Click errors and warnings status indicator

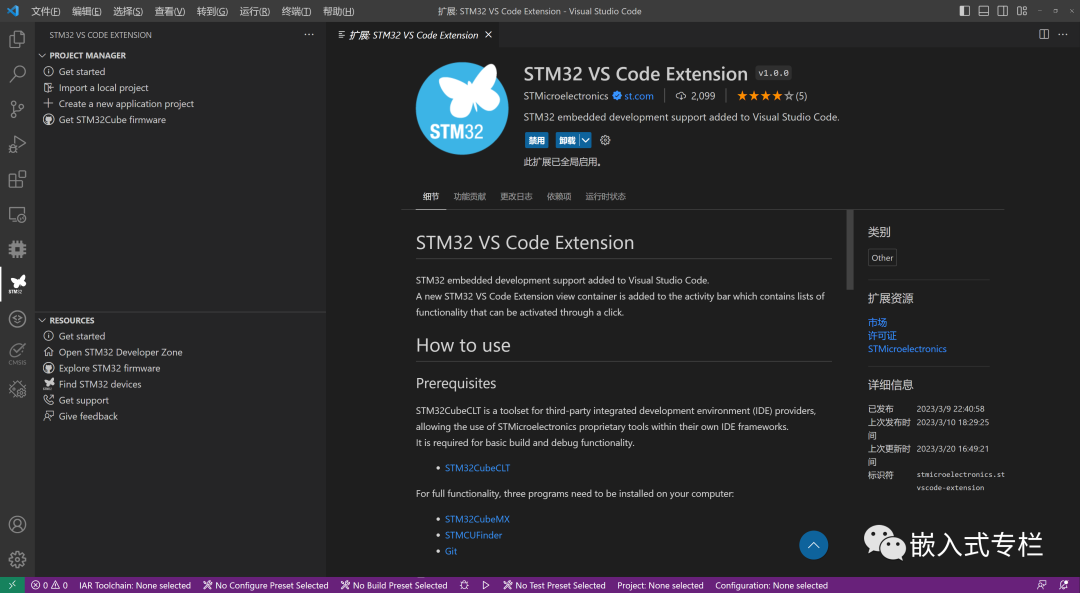pyautogui.click(x=50, y=585)
